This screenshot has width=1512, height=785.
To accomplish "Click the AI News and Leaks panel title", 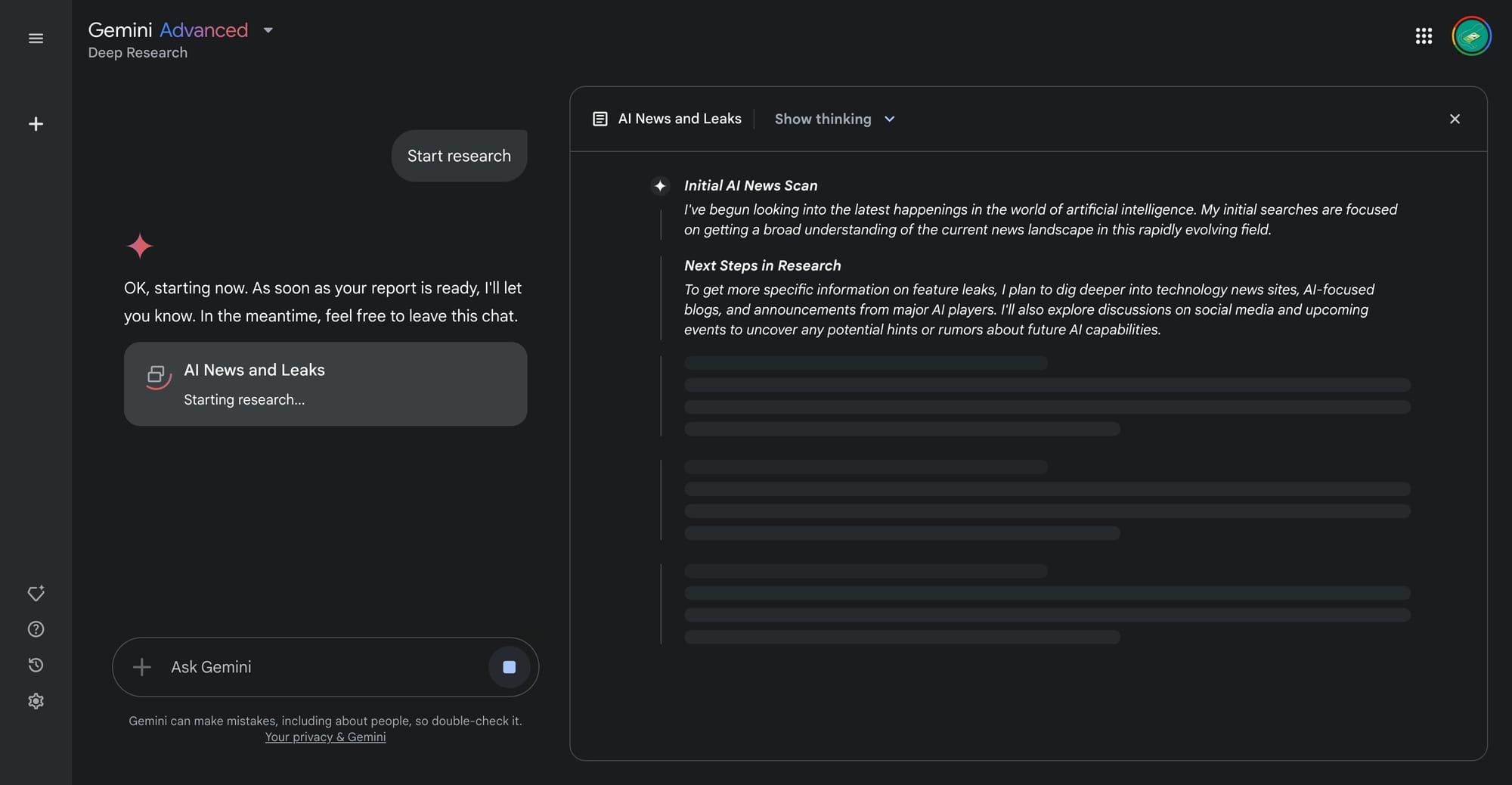I will coord(680,119).
